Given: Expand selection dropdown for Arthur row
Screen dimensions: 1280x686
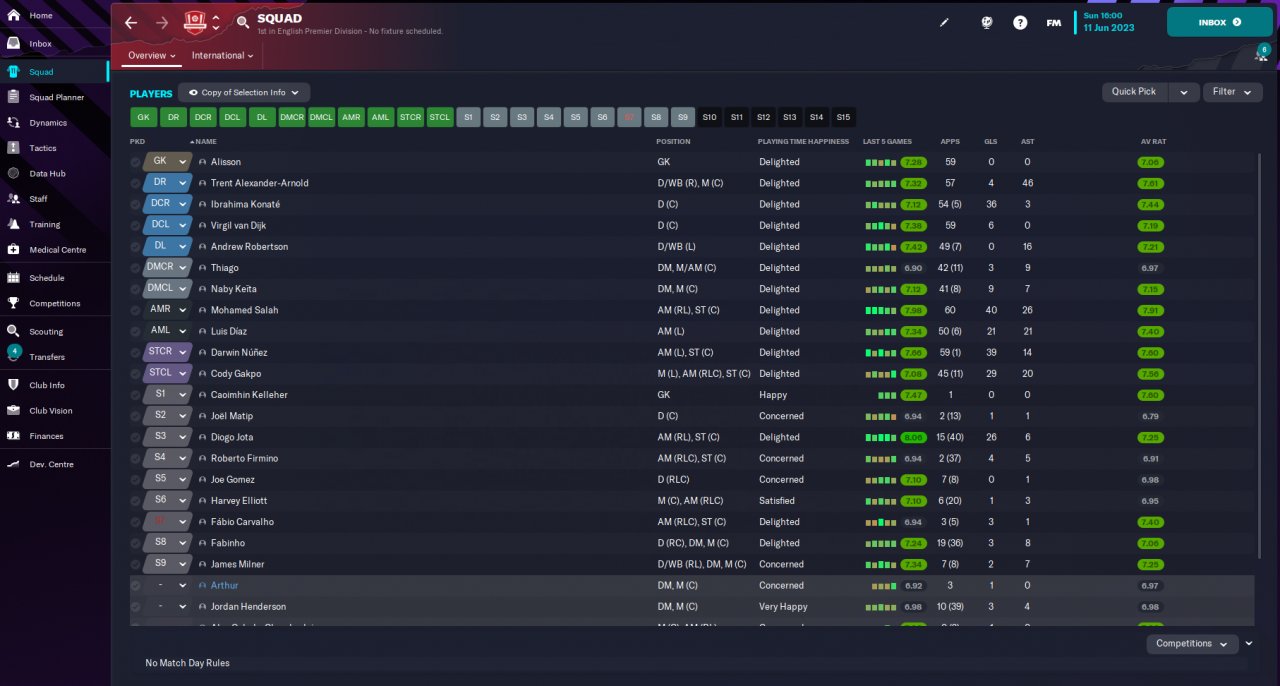Looking at the screenshot, I should (x=183, y=586).
